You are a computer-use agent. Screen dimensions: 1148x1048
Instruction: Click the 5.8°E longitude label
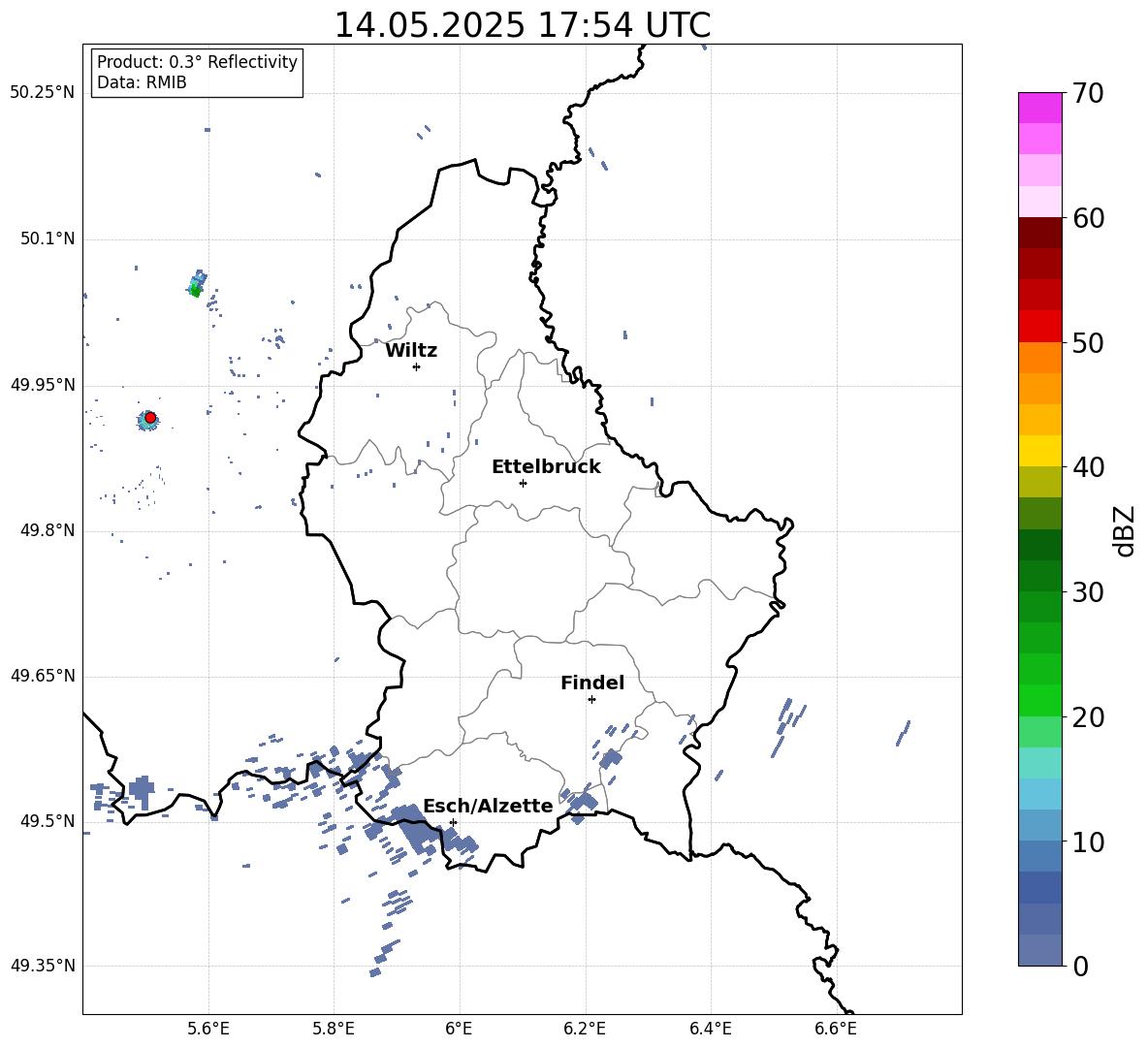coord(334,1029)
